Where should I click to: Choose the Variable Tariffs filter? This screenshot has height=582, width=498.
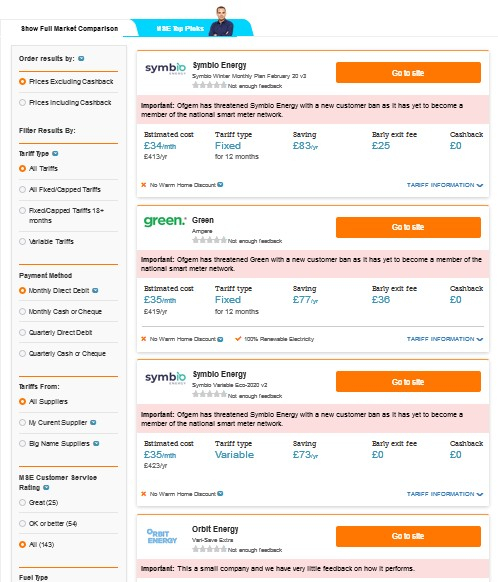46,242
